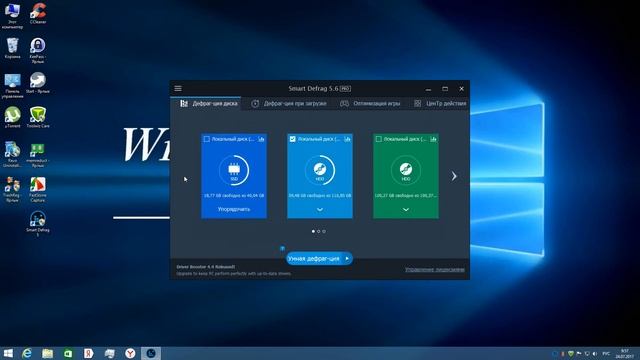The width and height of the screenshot is (640, 360).
Task: Open the Windows Start menu
Action: point(8,353)
